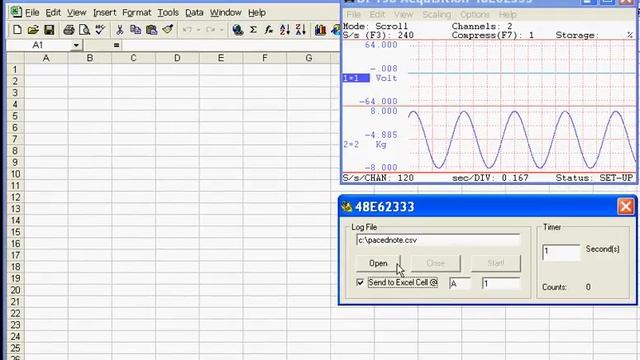Screen dimensions: 640x360
Task: Open the Acquisition window File menu
Action: pyautogui.click(x=353, y=15)
